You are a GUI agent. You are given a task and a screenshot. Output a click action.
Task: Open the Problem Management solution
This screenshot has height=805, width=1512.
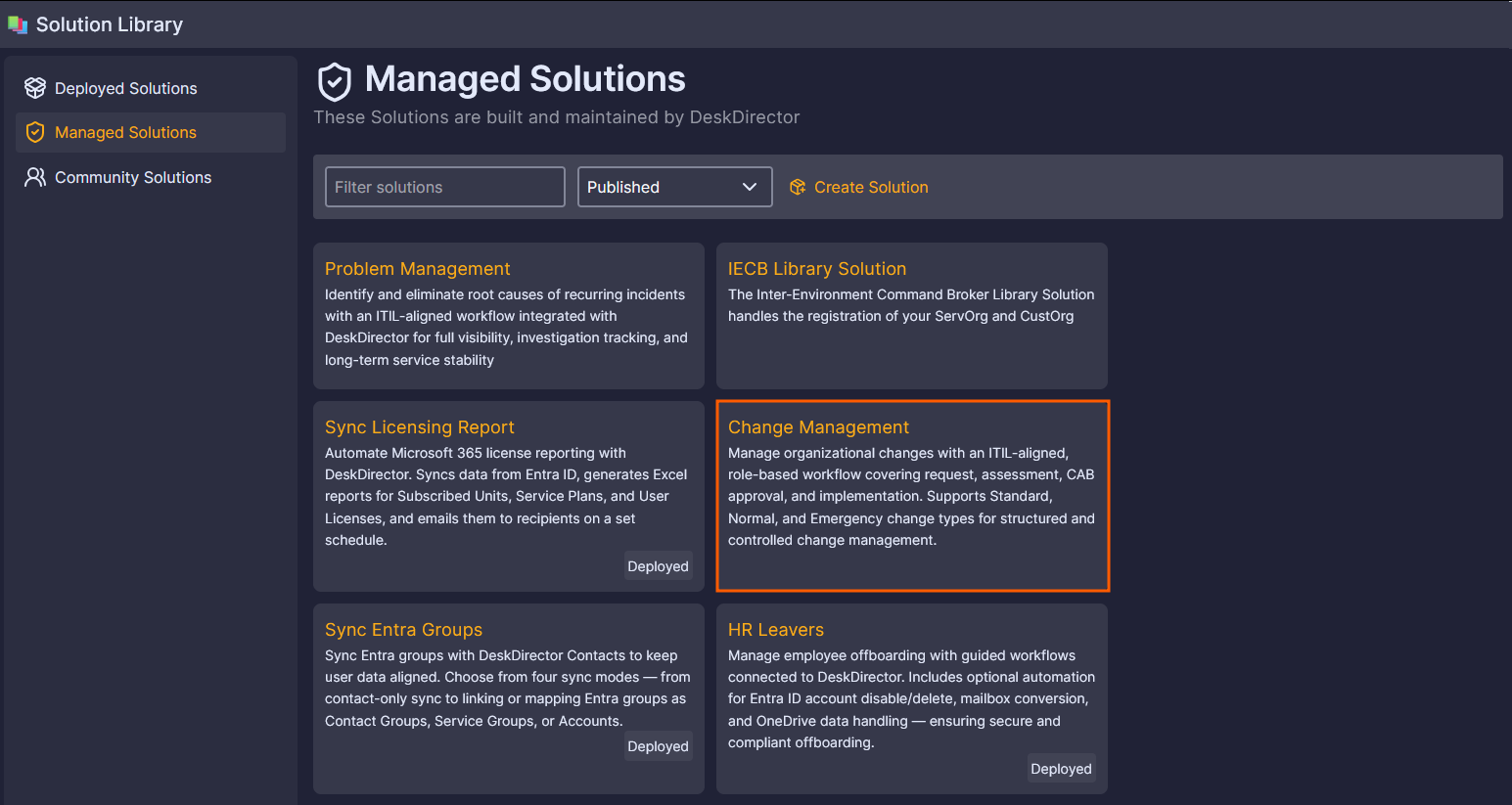[x=418, y=269]
